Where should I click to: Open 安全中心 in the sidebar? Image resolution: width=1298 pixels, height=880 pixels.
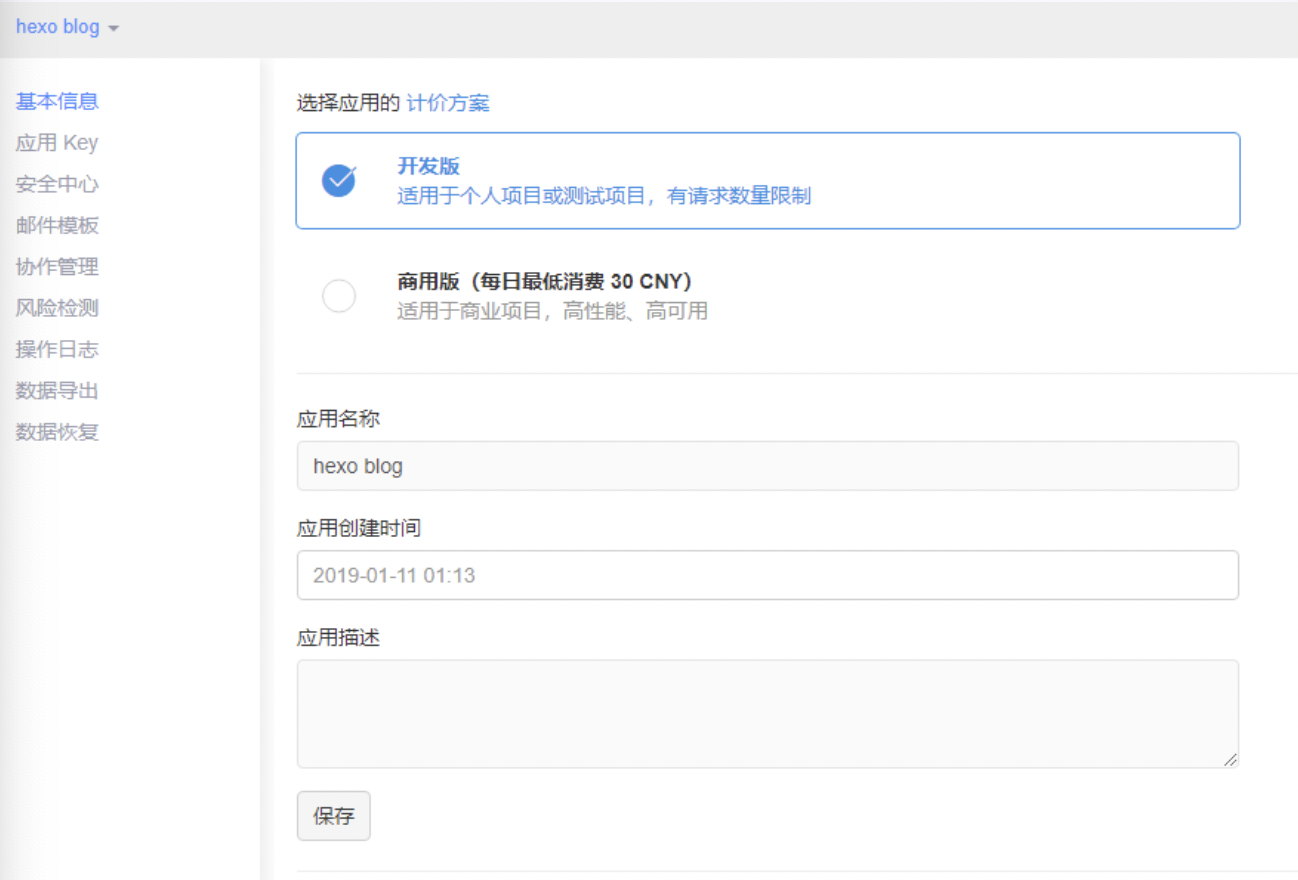[57, 184]
